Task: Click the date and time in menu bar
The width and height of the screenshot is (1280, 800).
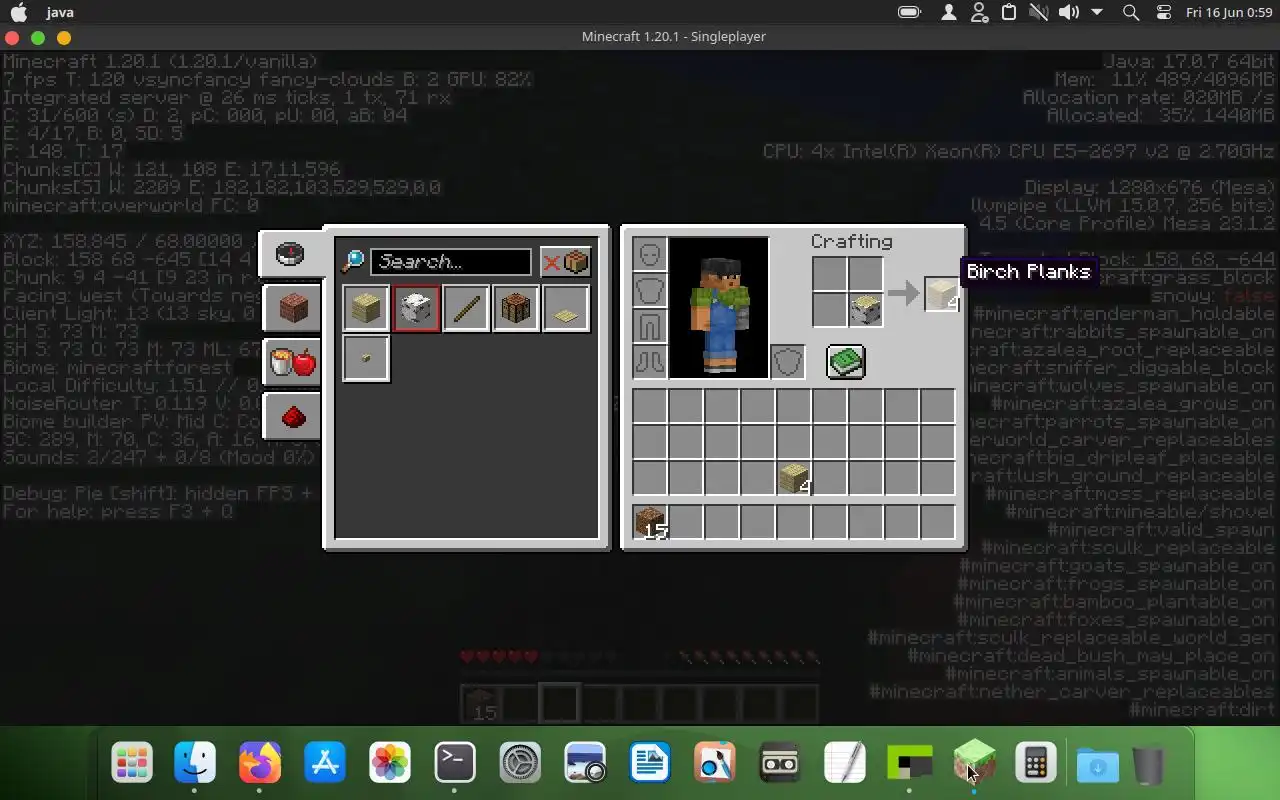Action: click(1229, 12)
